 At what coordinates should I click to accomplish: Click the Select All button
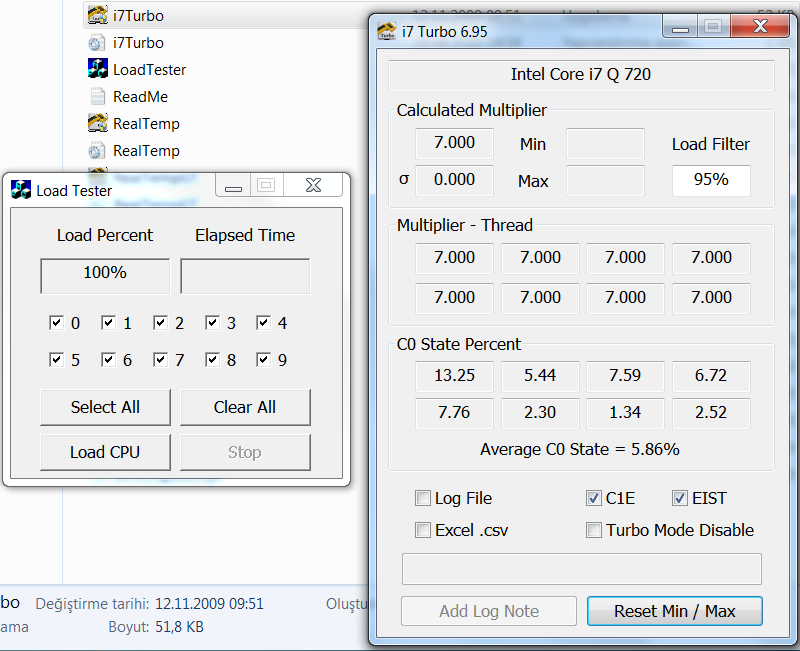tap(105, 407)
